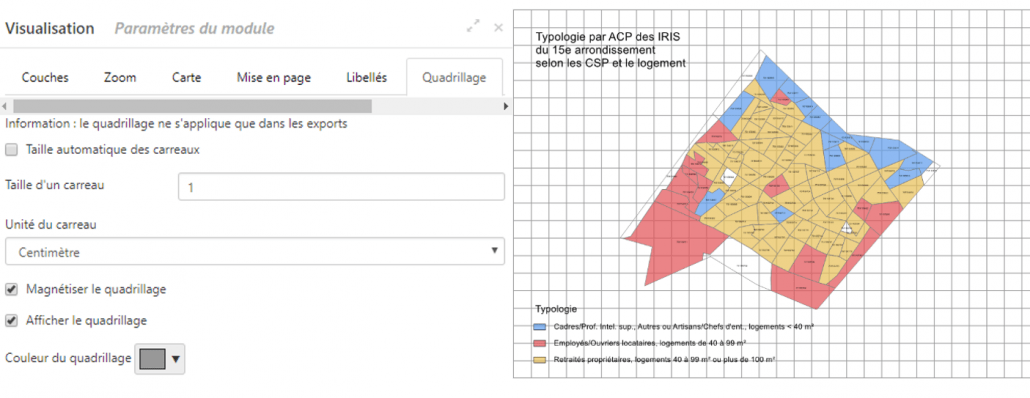This screenshot has width=1030, height=398.
Task: Click the Taille d'un carreau input field
Action: click(x=342, y=187)
